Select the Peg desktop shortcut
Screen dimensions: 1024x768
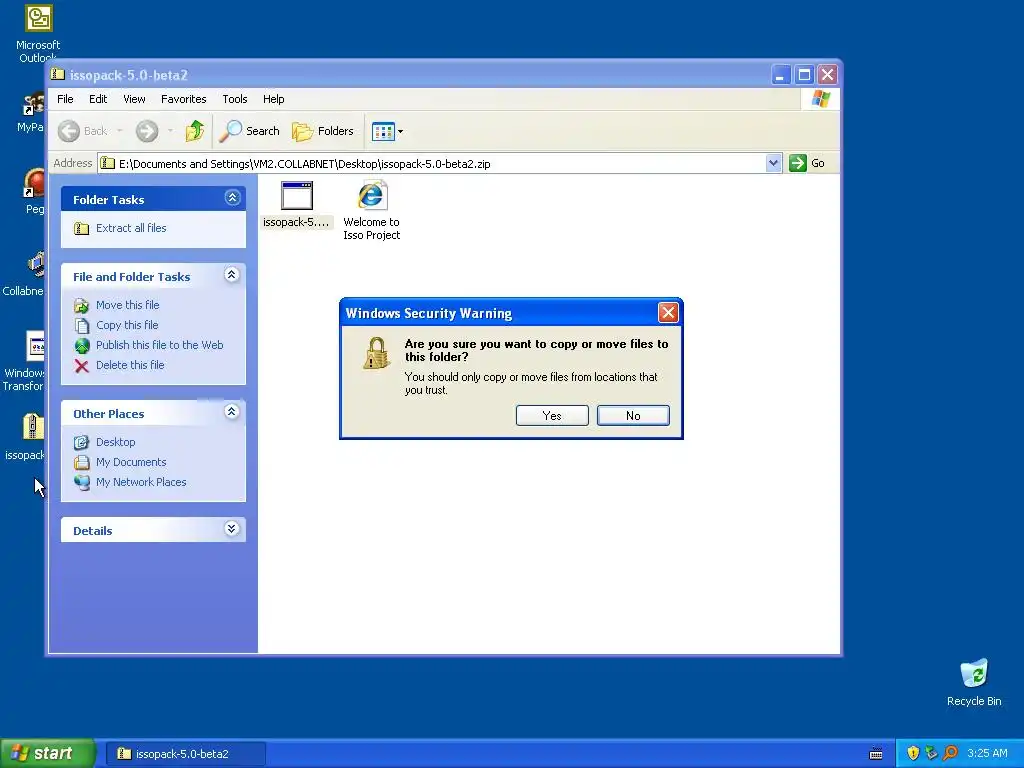tap(34, 191)
